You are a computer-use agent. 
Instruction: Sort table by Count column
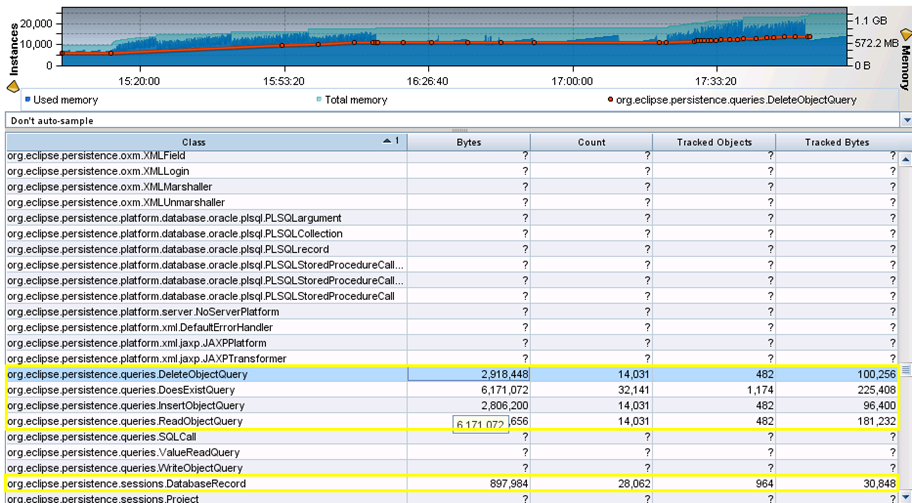click(x=591, y=142)
